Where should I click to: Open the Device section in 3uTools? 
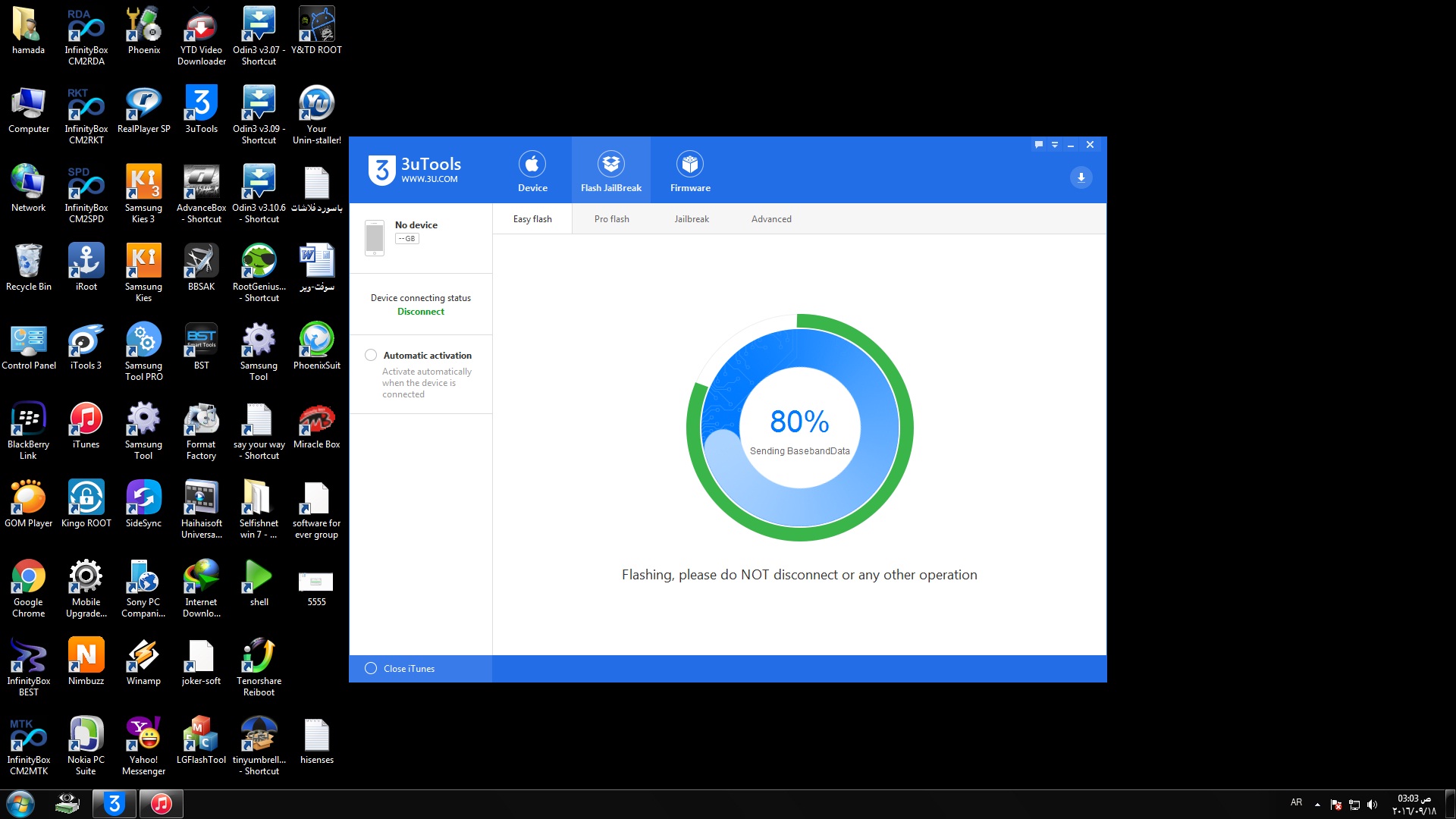(532, 171)
